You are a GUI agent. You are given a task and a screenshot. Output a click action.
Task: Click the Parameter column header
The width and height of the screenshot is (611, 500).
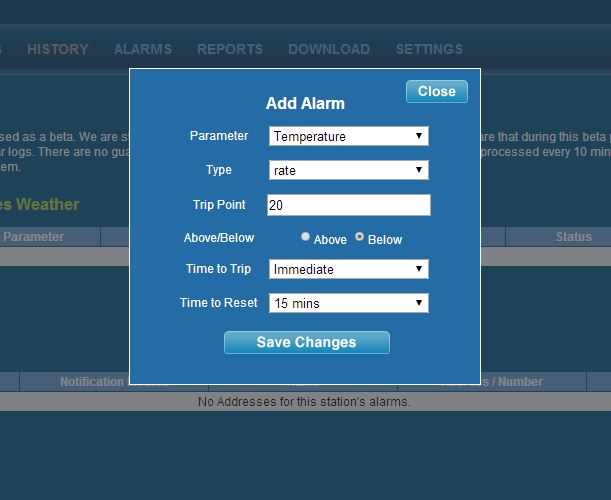(34, 237)
